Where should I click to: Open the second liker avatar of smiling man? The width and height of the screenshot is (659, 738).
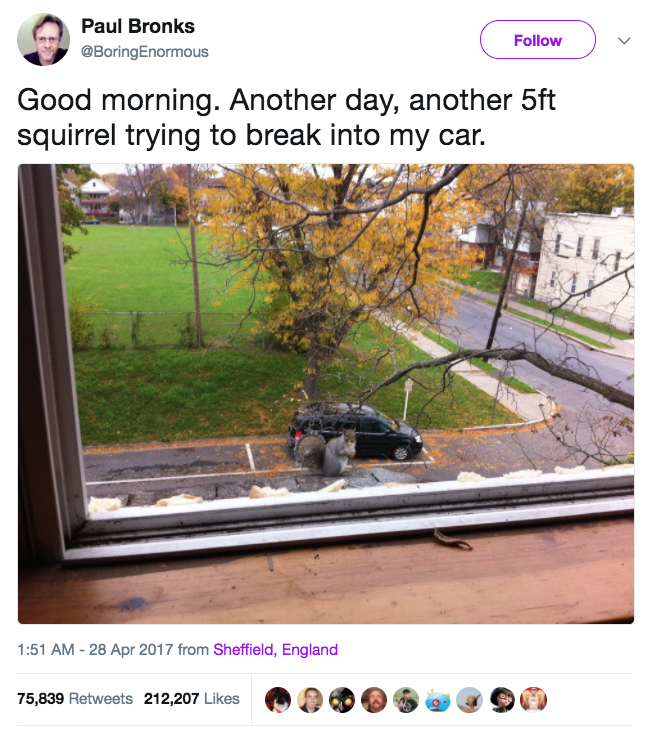click(310, 699)
